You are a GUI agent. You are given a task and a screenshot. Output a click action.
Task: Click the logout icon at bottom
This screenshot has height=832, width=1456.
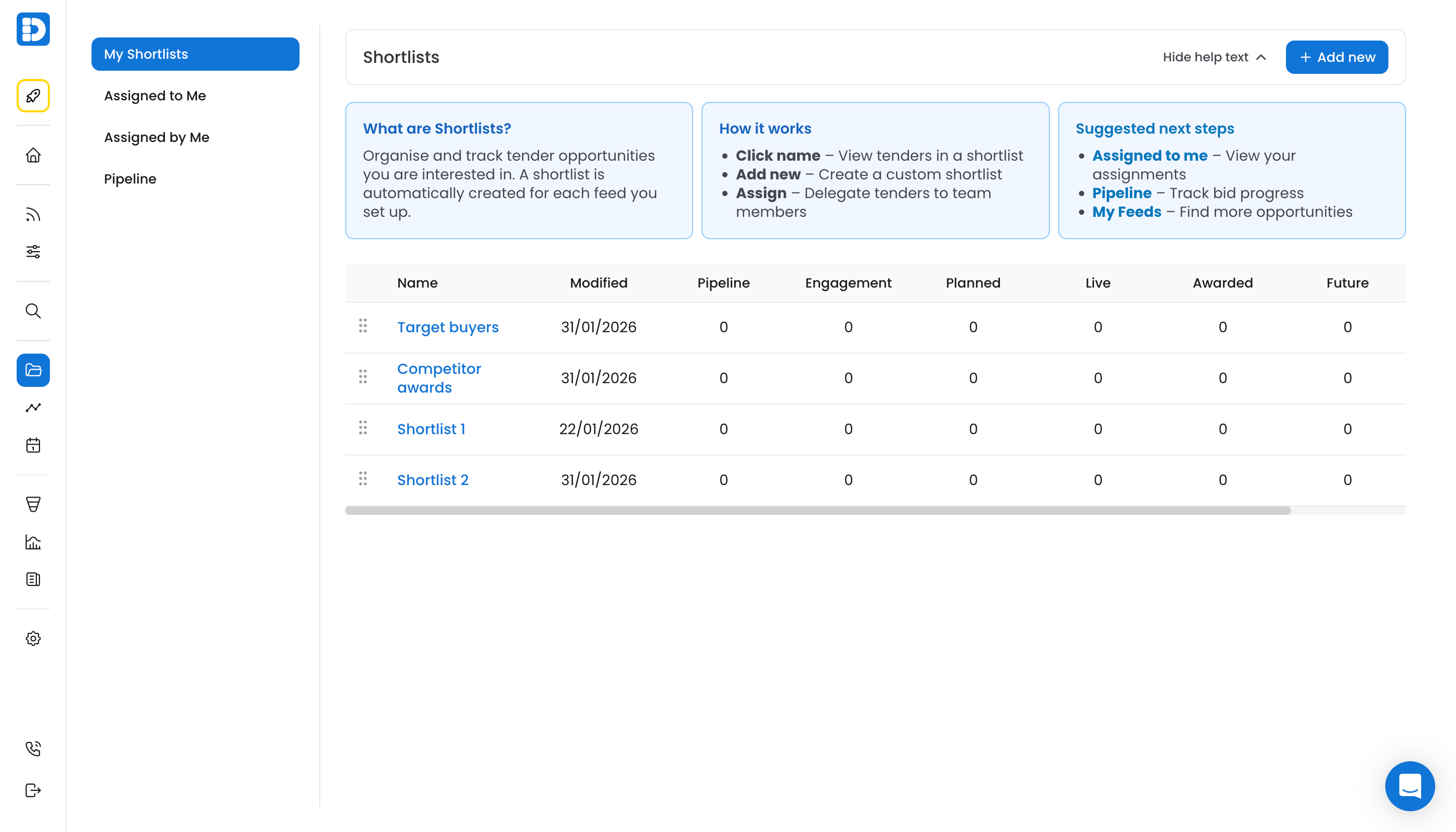[x=33, y=790]
